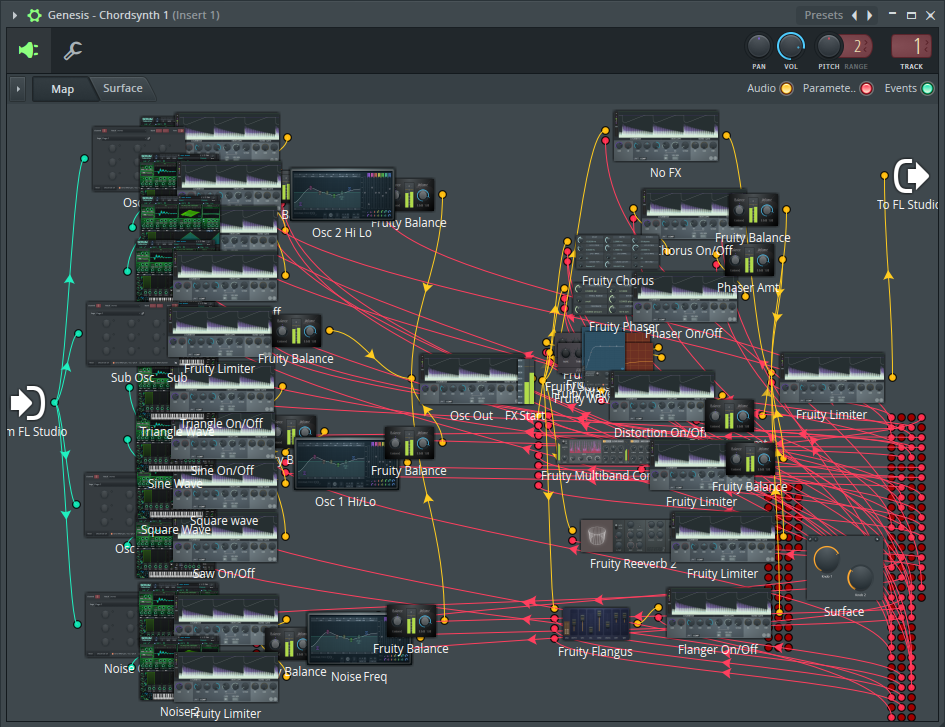Select the Sub Osc node
Viewport: 945px width, 727px height.
tap(127, 335)
